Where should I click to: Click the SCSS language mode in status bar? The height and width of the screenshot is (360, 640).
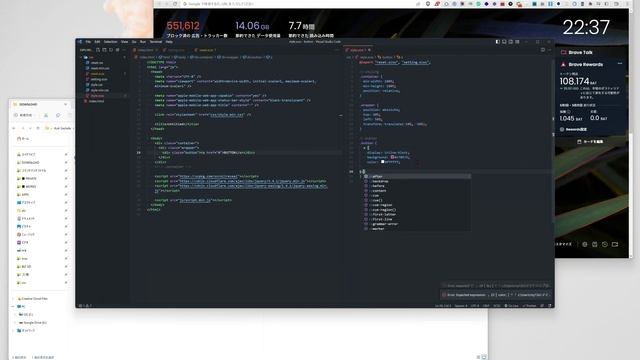click(497, 306)
